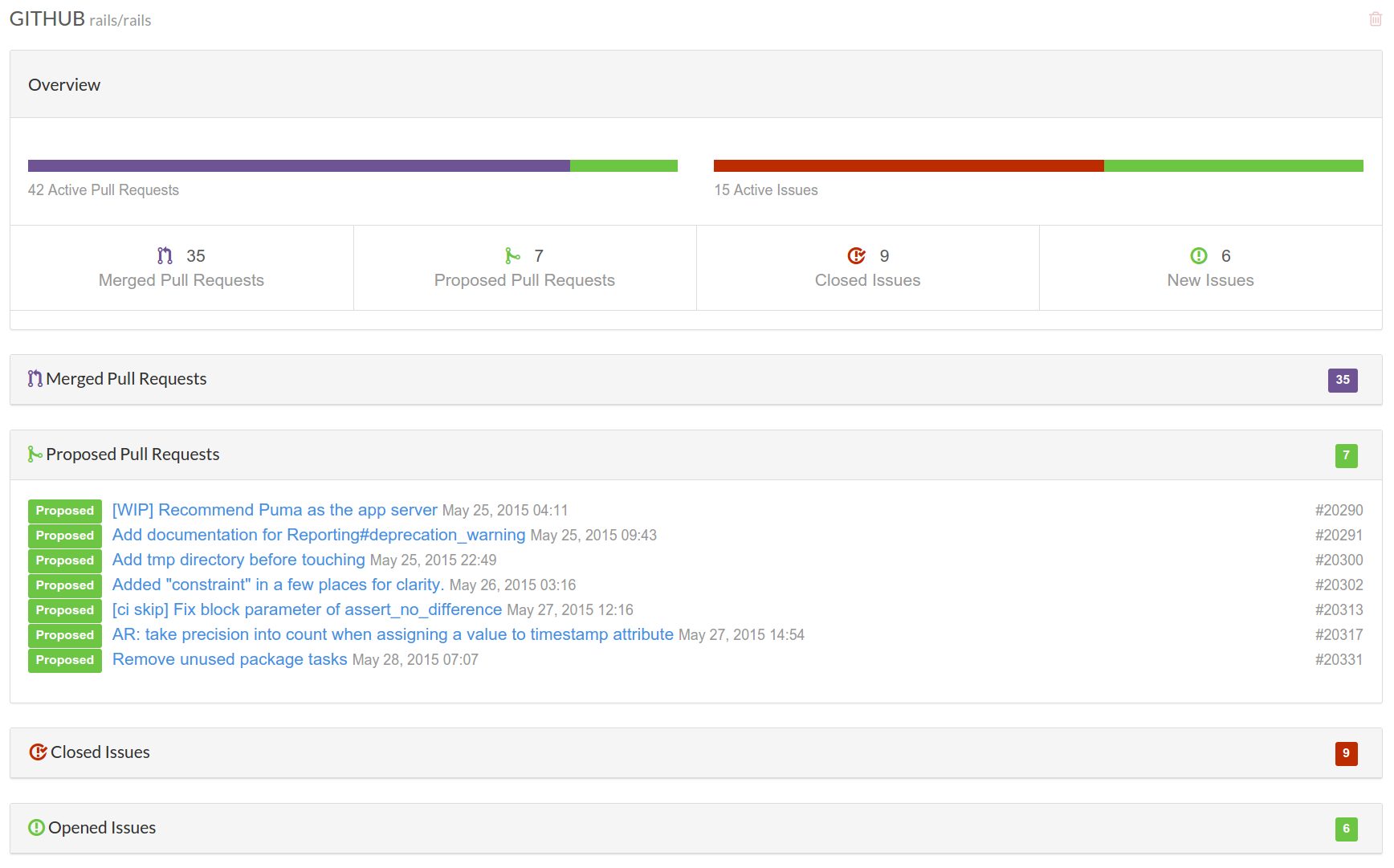Click the '15 Active Issues' text
1394x868 pixels.
point(766,189)
